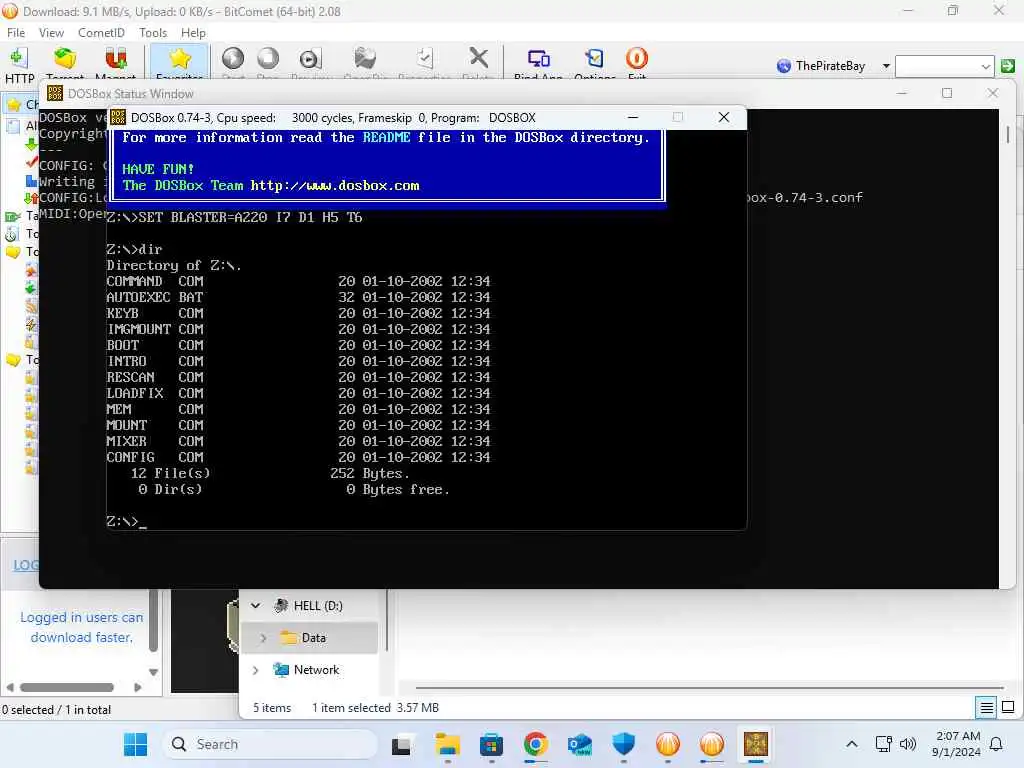The width and height of the screenshot is (1024, 768).
Task: Click the Magnet link toolbar icon
Action: [116, 59]
